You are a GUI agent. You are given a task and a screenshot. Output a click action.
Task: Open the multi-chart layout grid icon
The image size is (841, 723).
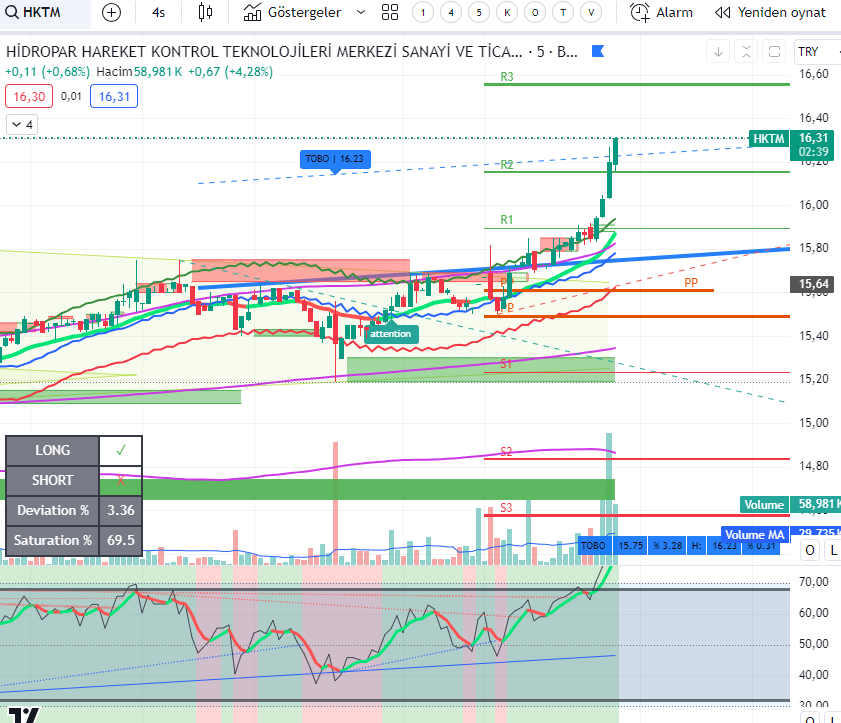point(390,12)
